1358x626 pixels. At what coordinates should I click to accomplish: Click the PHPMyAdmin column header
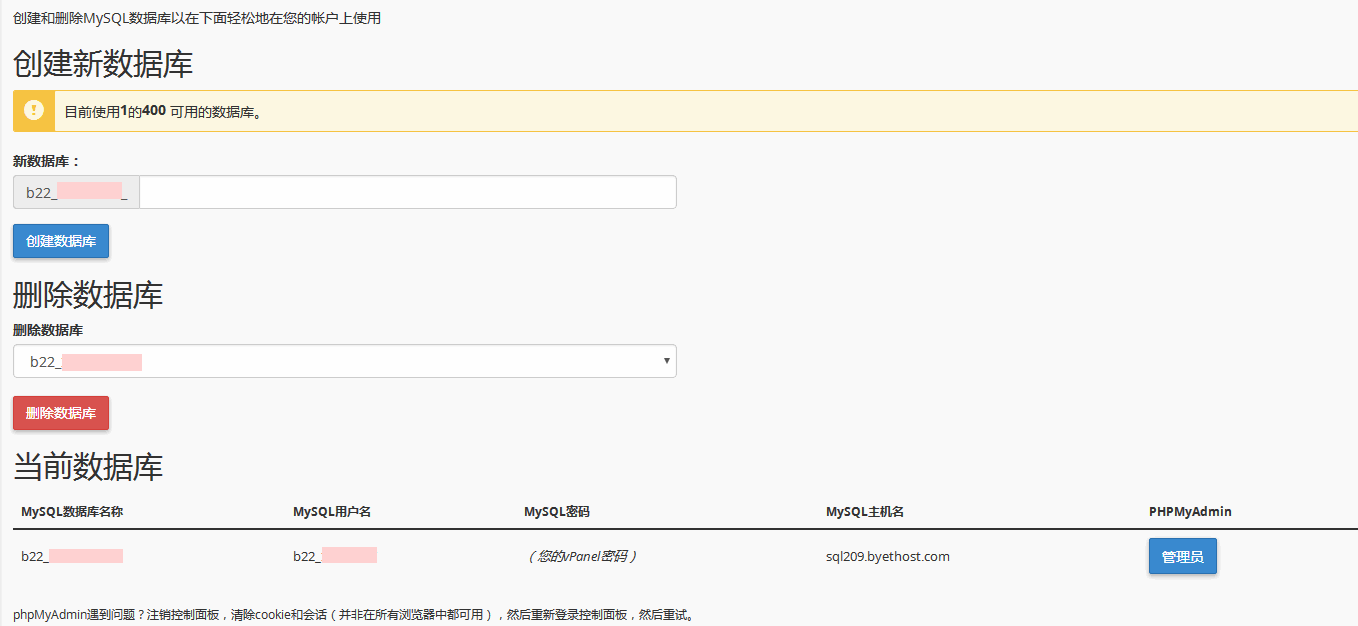[1190, 511]
